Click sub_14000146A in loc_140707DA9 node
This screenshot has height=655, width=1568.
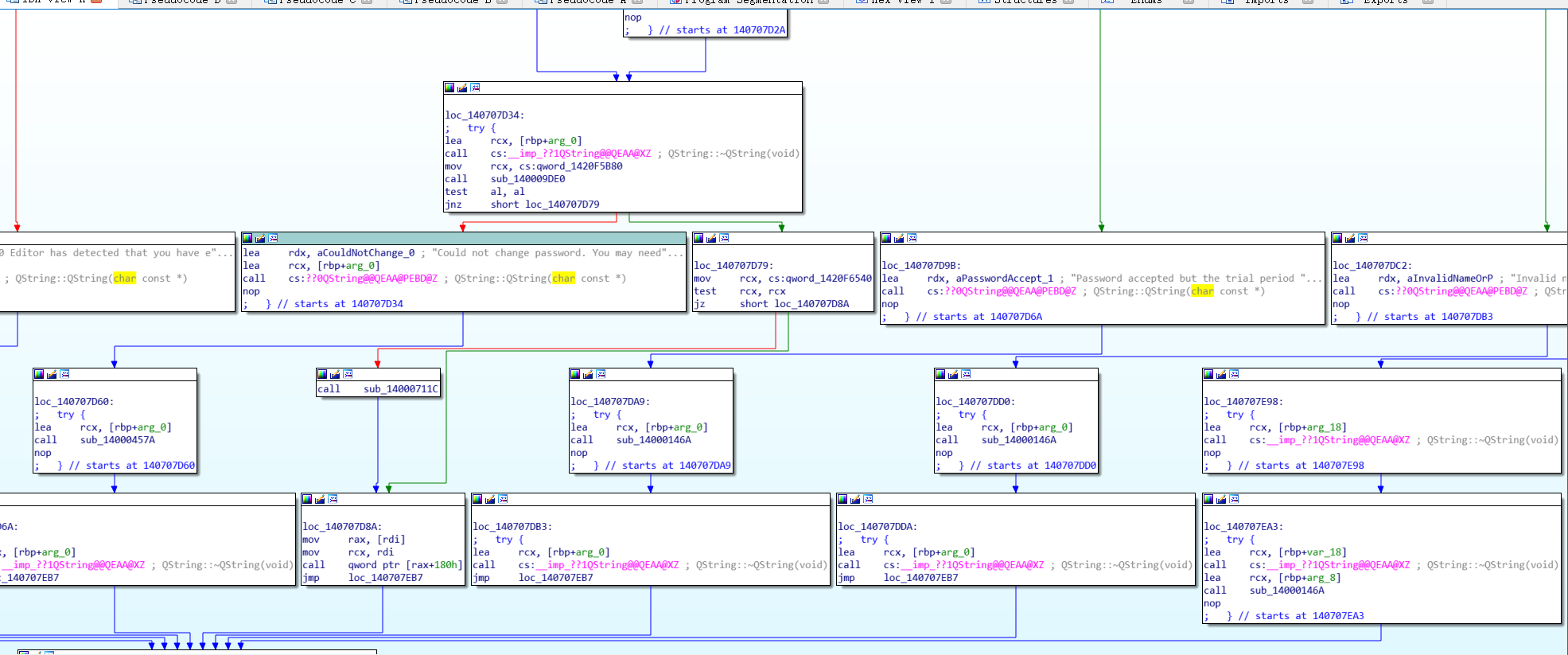tap(654, 440)
